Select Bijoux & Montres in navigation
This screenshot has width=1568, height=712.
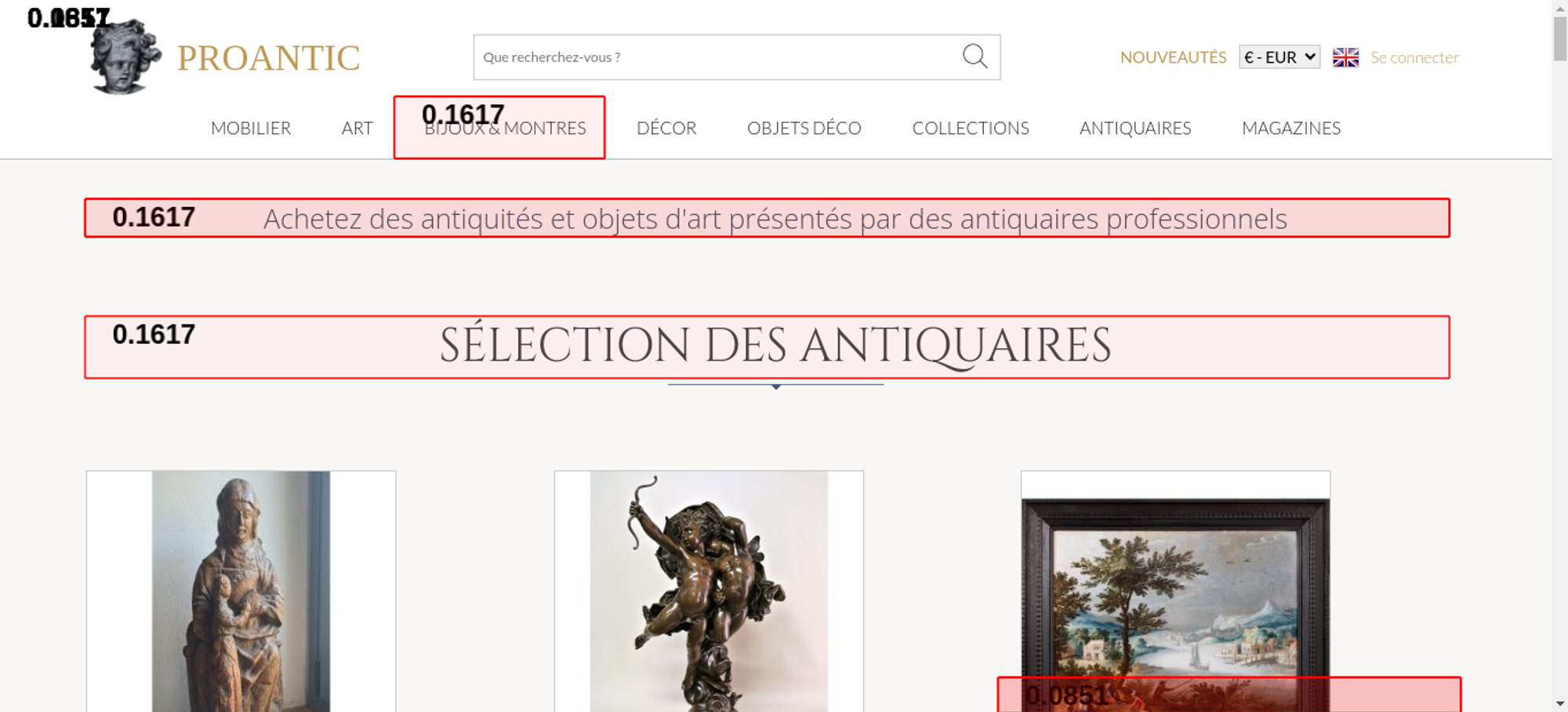coord(505,129)
